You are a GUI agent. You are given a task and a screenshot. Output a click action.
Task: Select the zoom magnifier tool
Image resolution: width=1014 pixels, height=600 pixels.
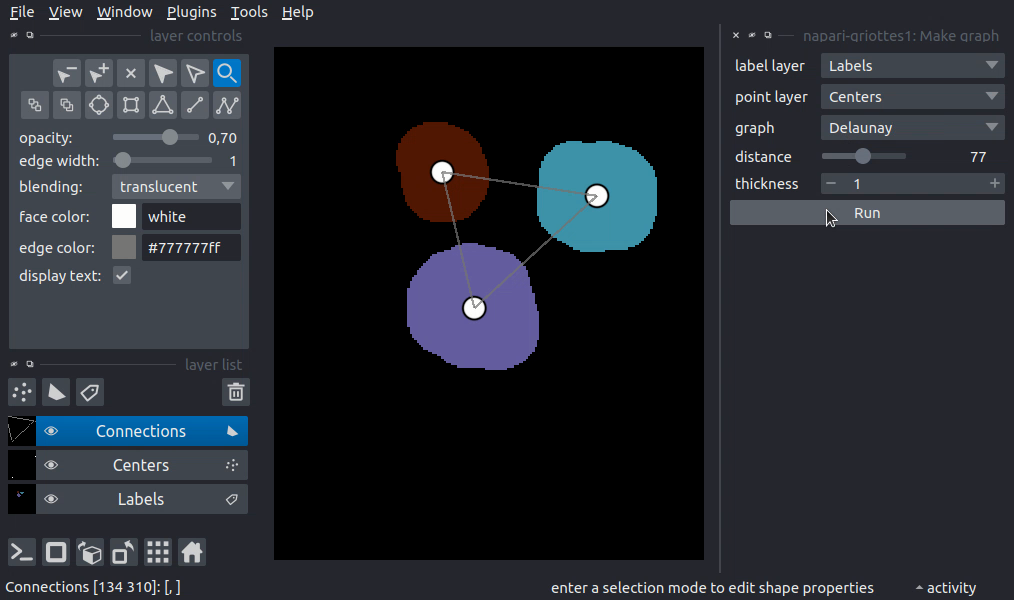tap(227, 72)
